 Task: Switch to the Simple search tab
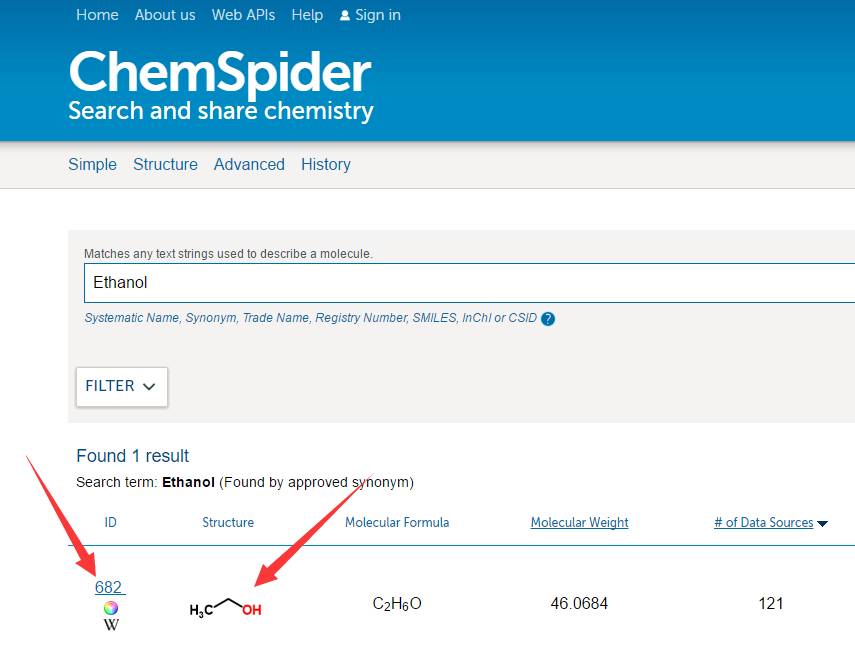pyautogui.click(x=92, y=164)
